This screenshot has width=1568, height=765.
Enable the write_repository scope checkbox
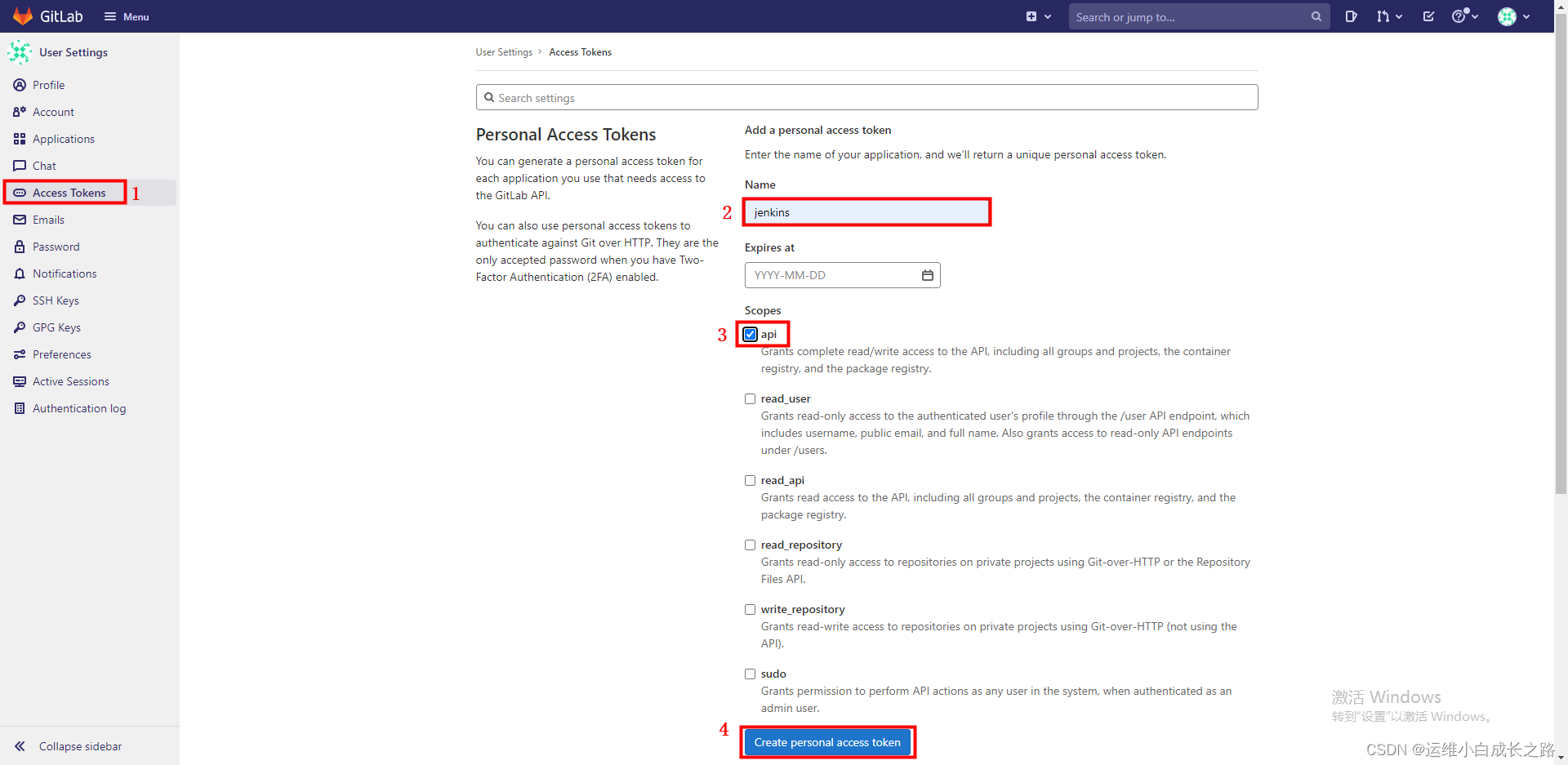(750, 609)
